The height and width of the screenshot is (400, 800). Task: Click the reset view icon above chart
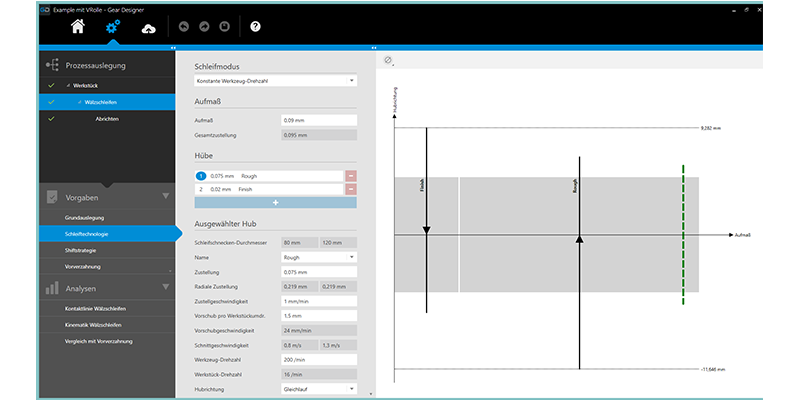tap(388, 61)
